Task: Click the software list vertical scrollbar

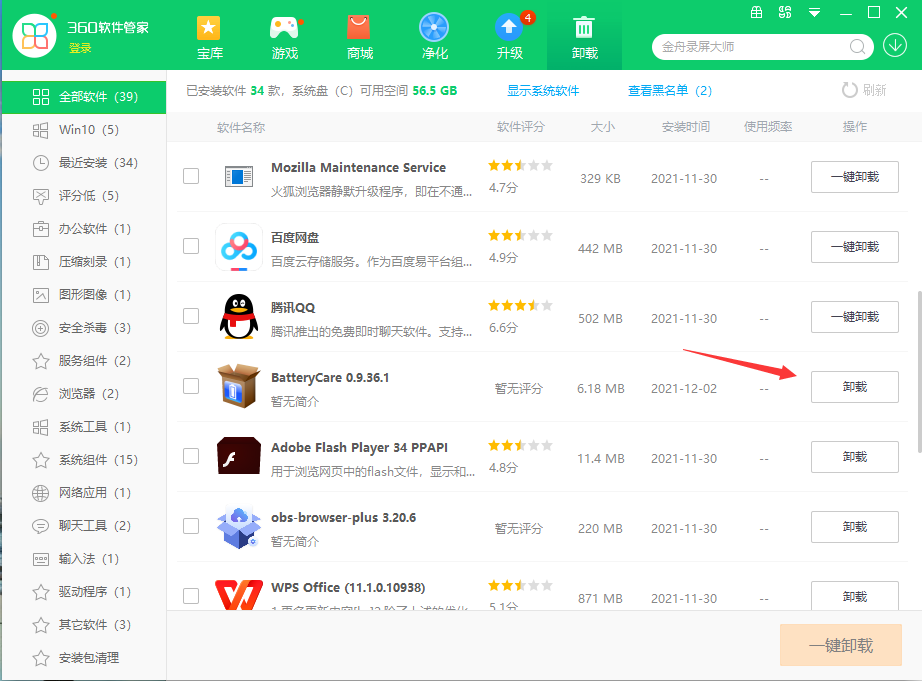Action: coord(919,372)
